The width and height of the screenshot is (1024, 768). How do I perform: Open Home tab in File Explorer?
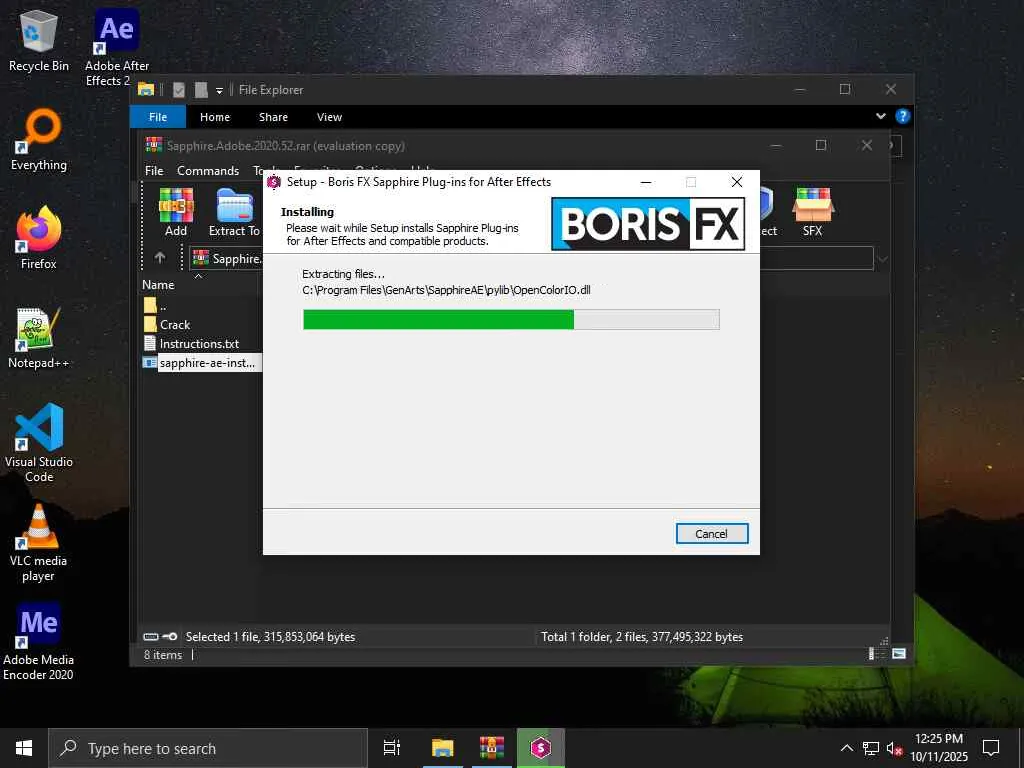pos(215,117)
